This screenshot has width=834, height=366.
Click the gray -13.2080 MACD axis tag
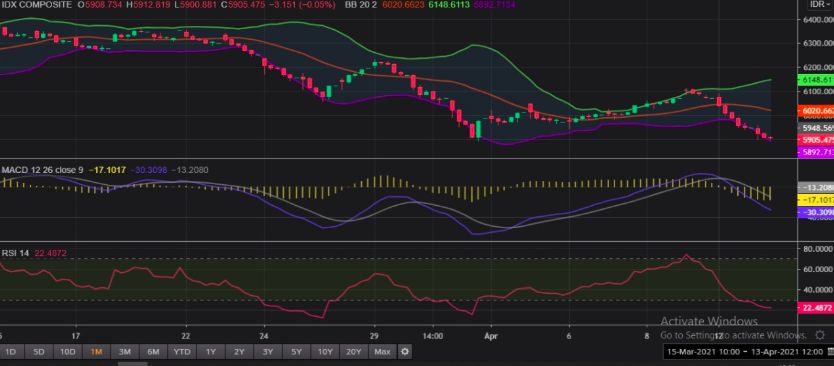tap(816, 188)
